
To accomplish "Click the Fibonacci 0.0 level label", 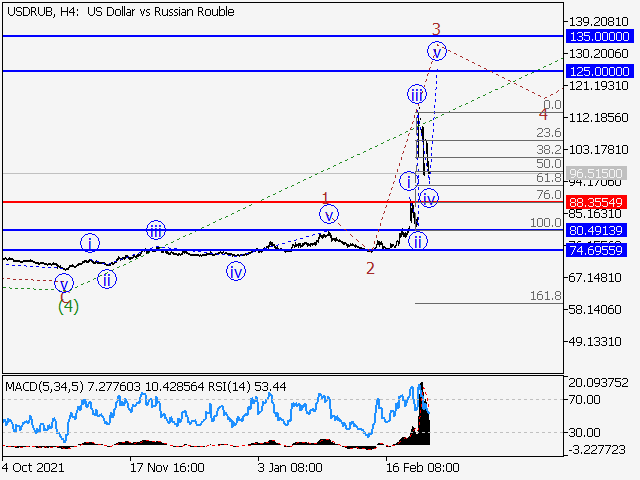I will point(553,105).
